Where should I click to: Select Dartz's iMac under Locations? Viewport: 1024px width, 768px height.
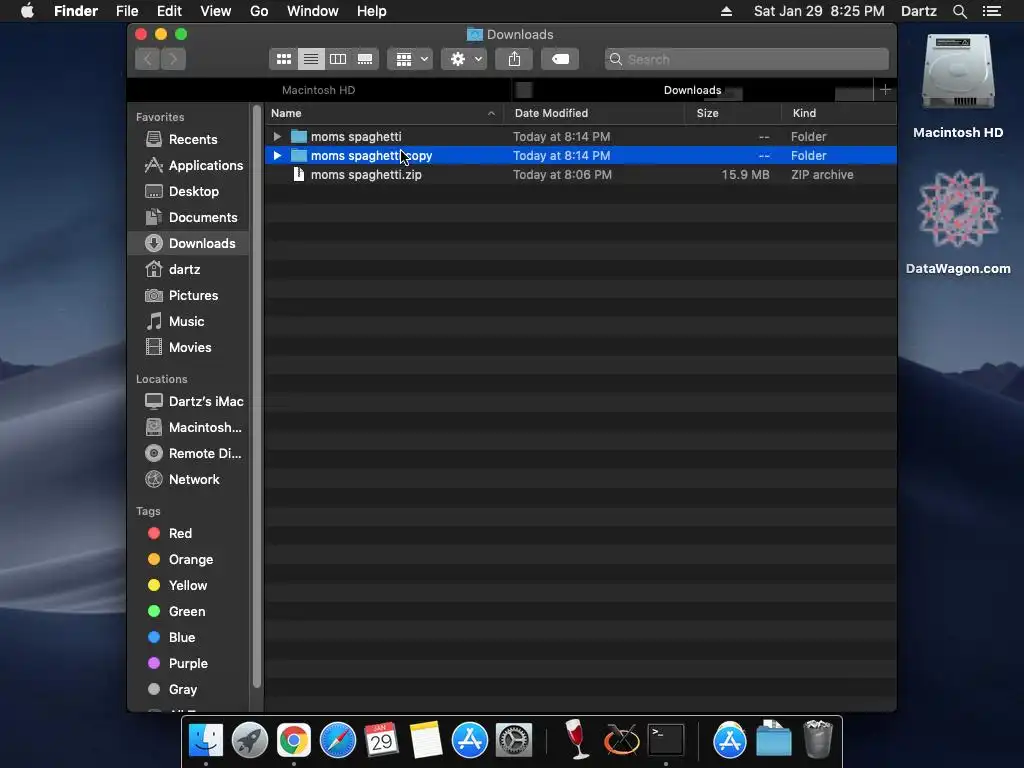[x=189, y=401]
